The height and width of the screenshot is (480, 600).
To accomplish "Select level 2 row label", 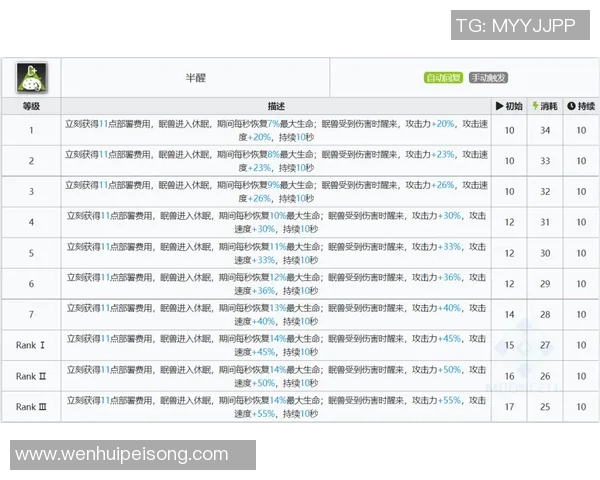I will click(31, 161).
